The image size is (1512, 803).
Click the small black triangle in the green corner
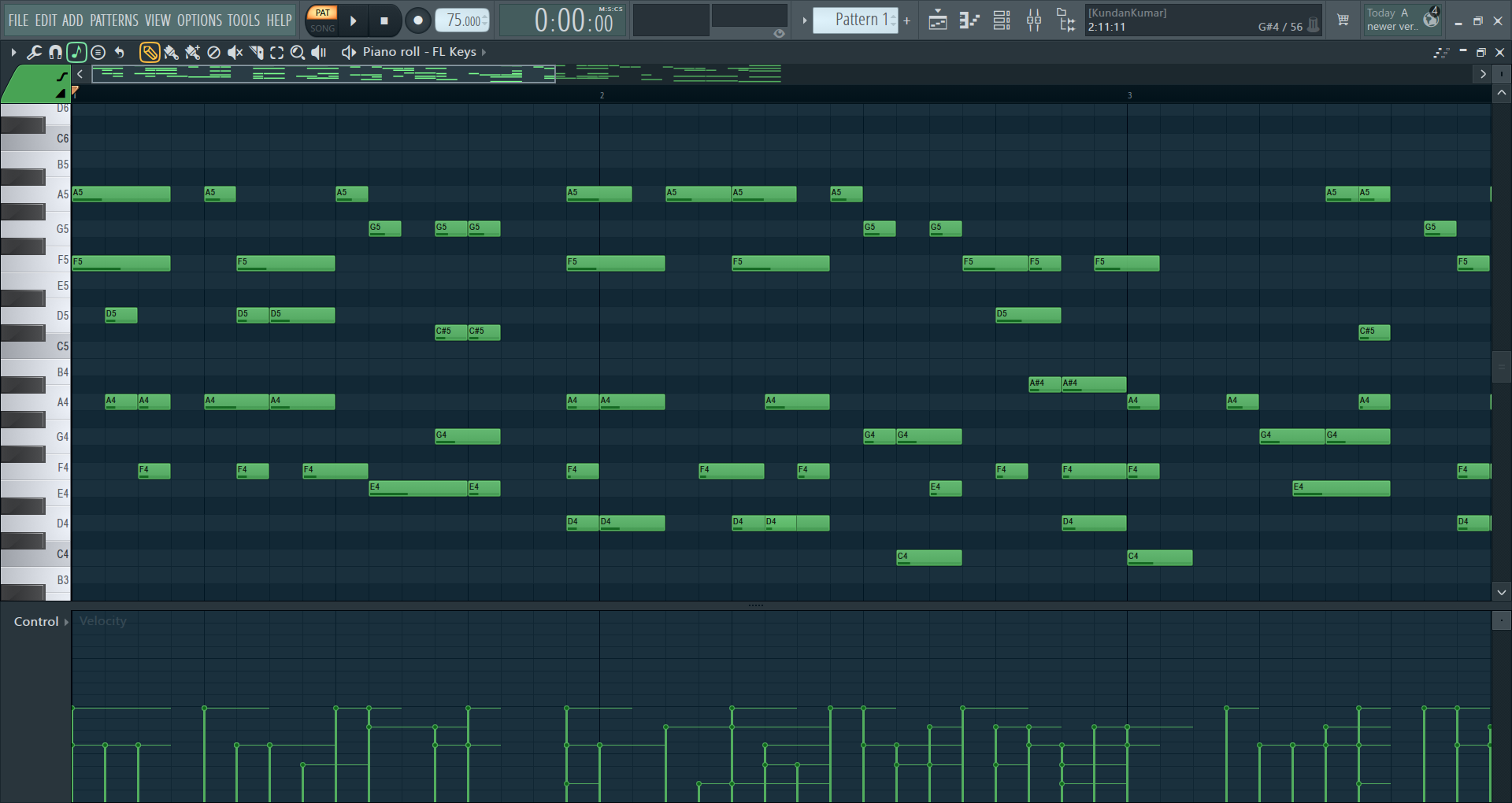pos(61,93)
